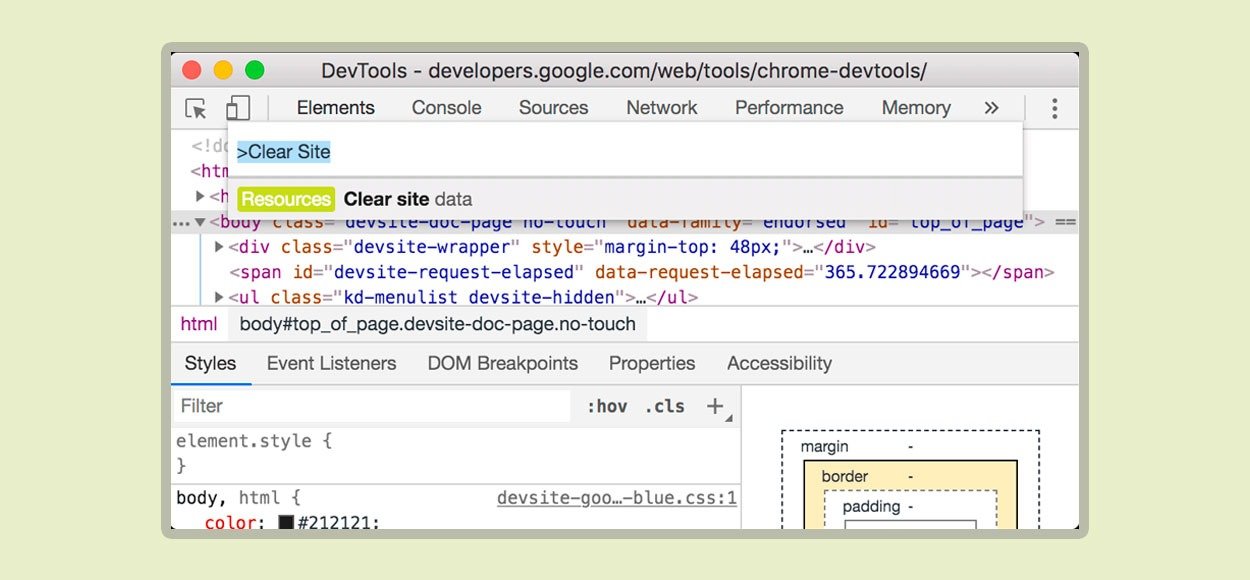Switch to the Elements tab
Image resolution: width=1250 pixels, height=580 pixels.
click(x=336, y=108)
